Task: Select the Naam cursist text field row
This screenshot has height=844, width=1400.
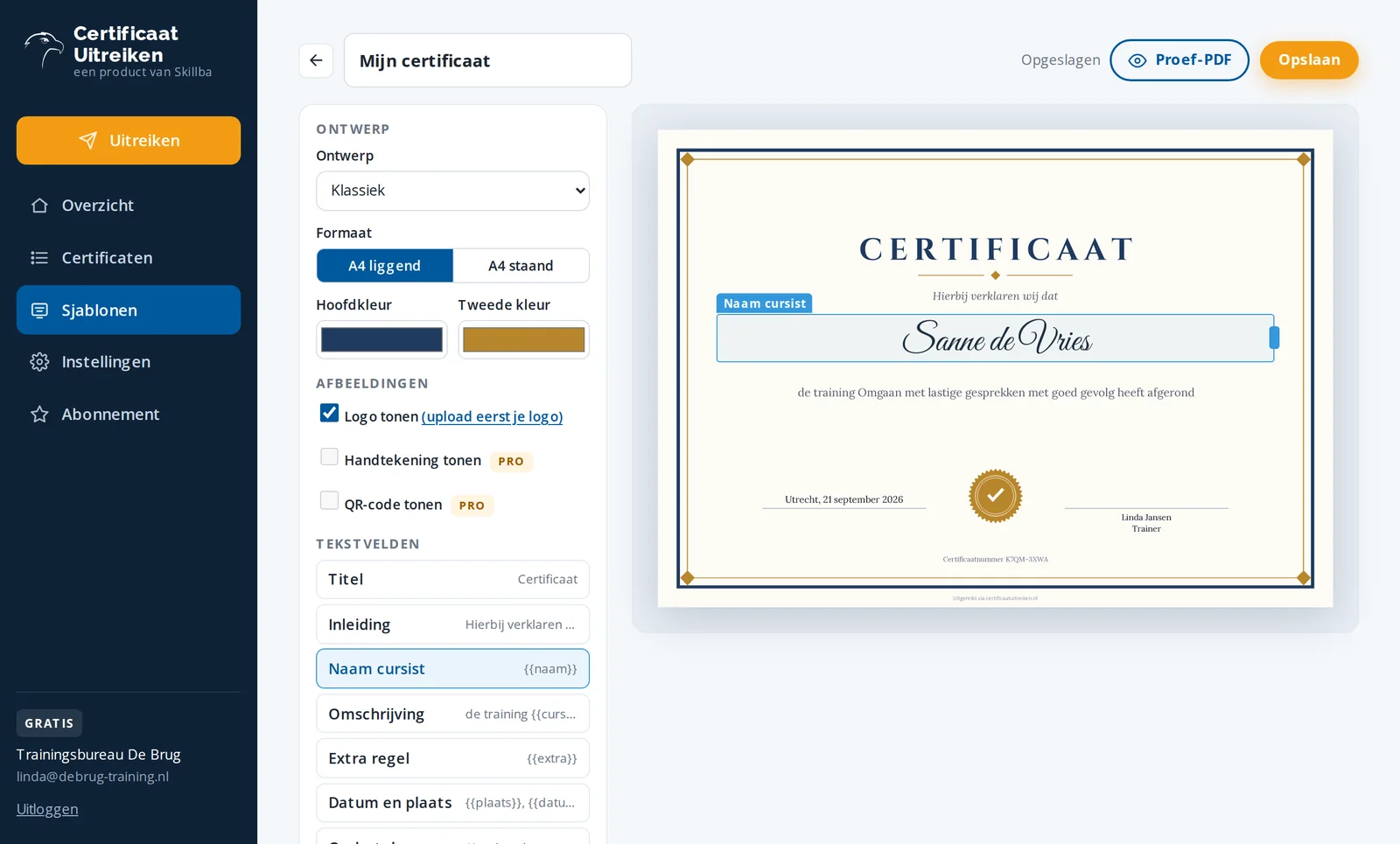Action: click(452, 669)
